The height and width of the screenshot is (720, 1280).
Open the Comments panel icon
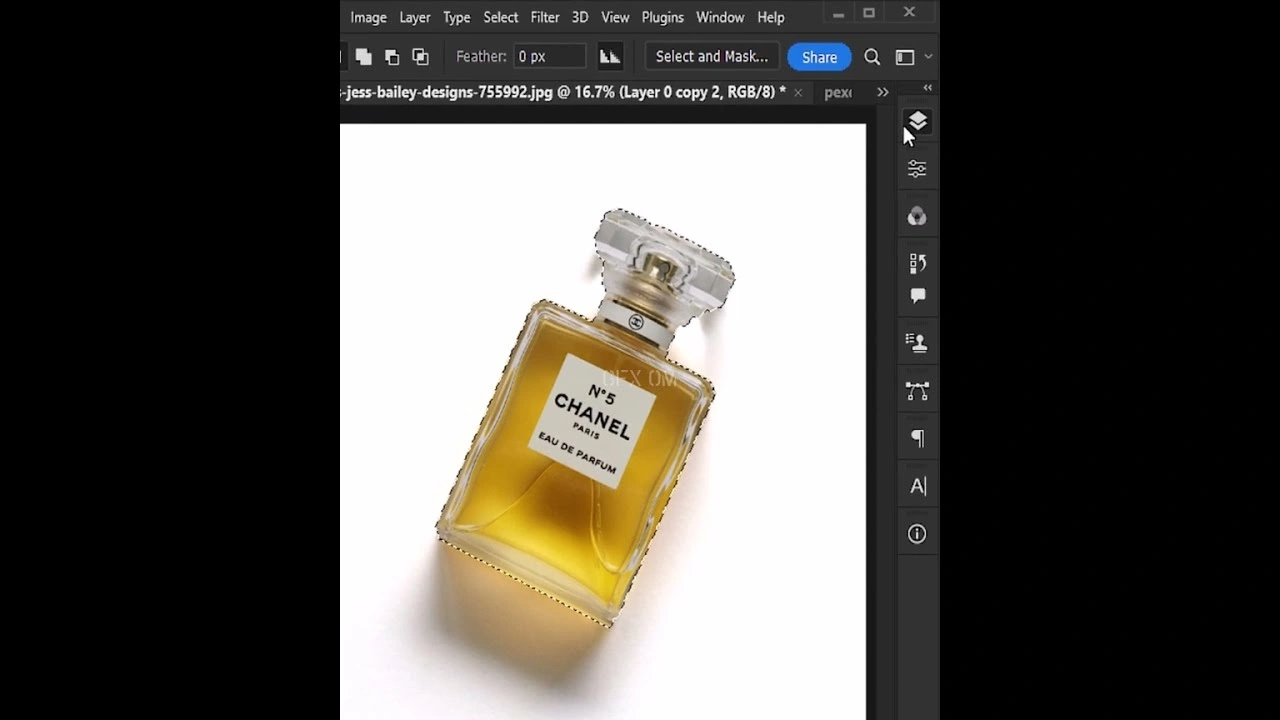tap(917, 294)
